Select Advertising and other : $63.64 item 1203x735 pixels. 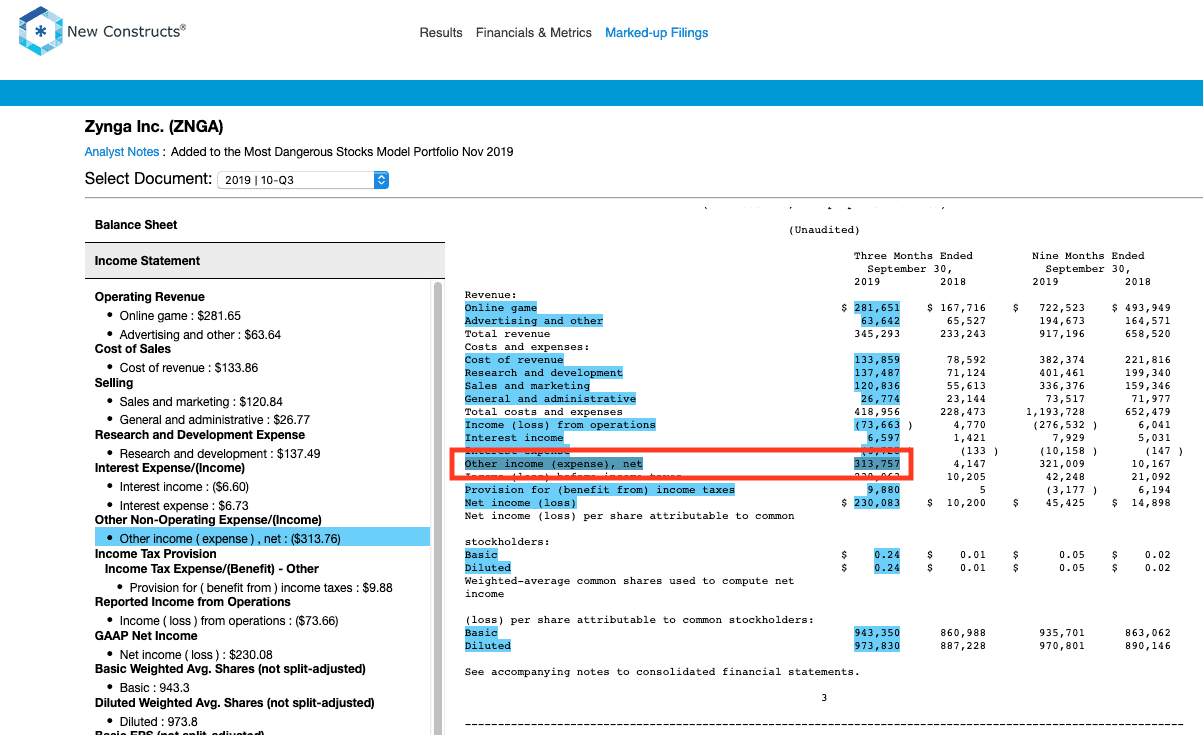tap(200, 335)
